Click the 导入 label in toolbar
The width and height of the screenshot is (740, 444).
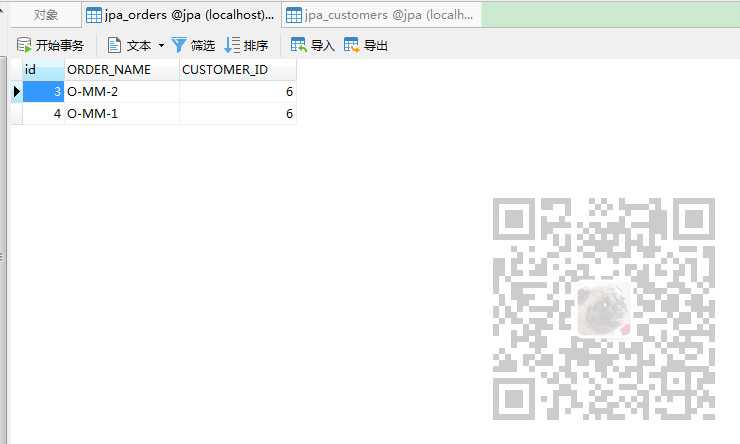[x=323, y=46]
